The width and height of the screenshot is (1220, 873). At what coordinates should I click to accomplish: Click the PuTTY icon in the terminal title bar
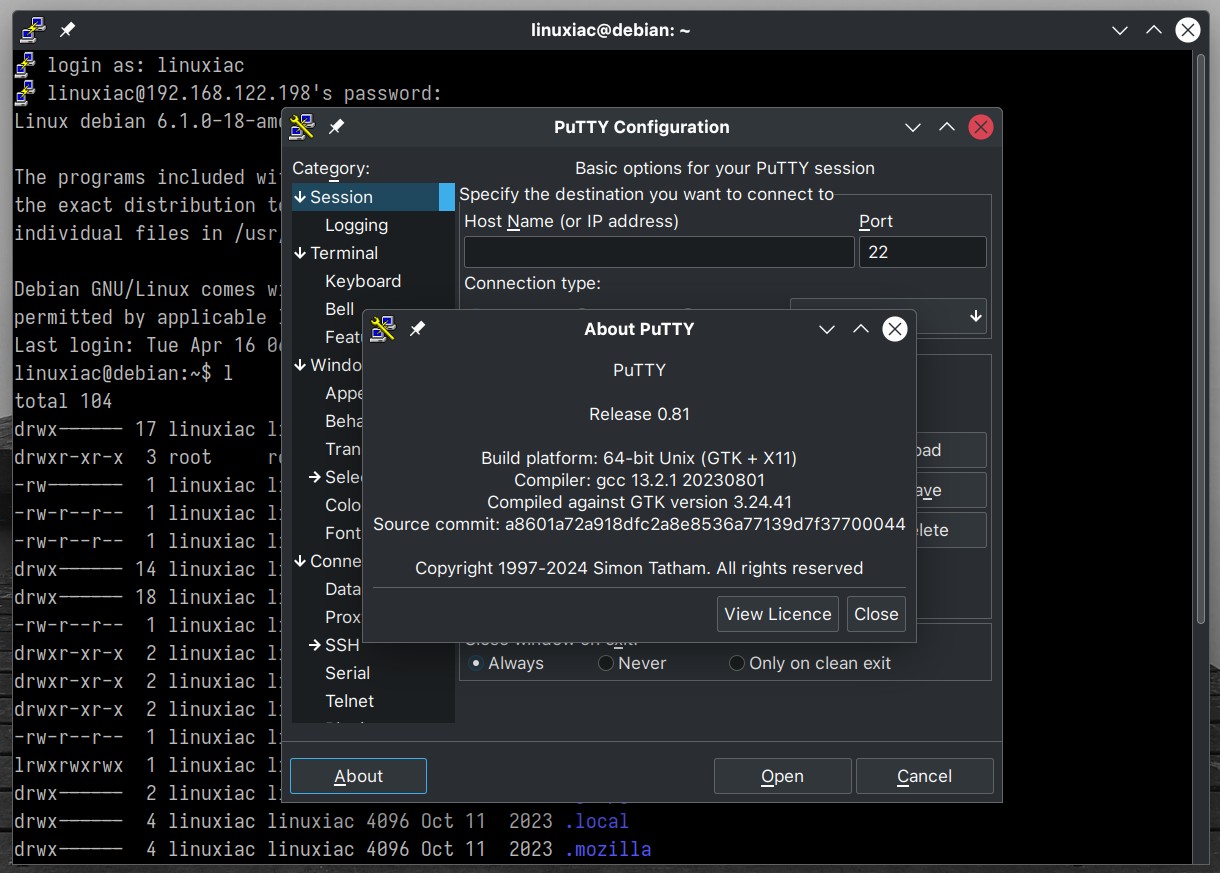click(x=33, y=30)
